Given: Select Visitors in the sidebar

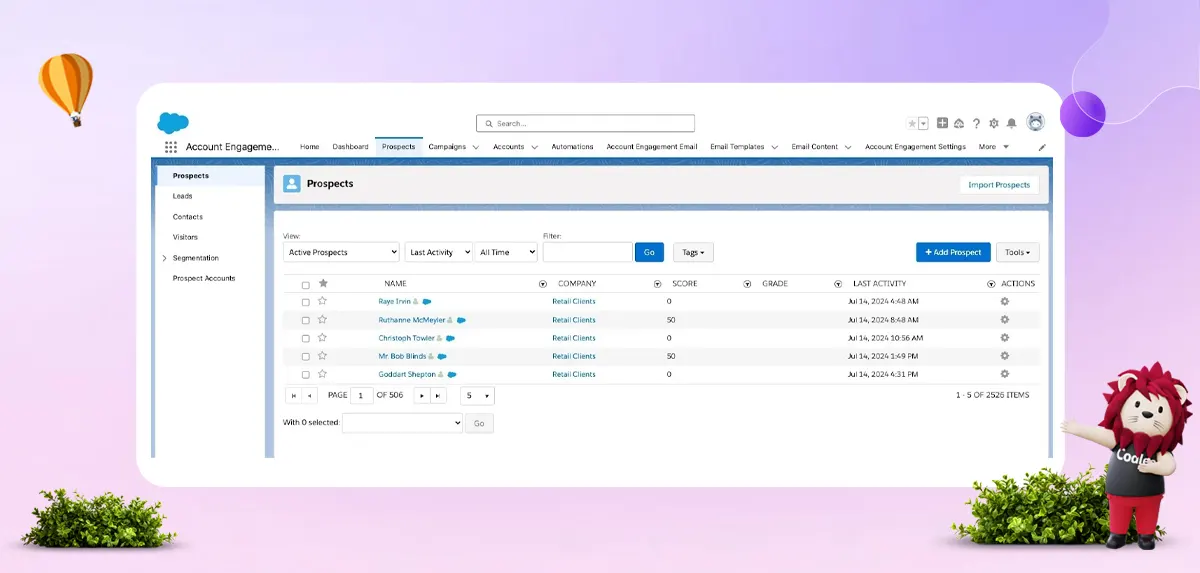Looking at the screenshot, I should (x=185, y=237).
